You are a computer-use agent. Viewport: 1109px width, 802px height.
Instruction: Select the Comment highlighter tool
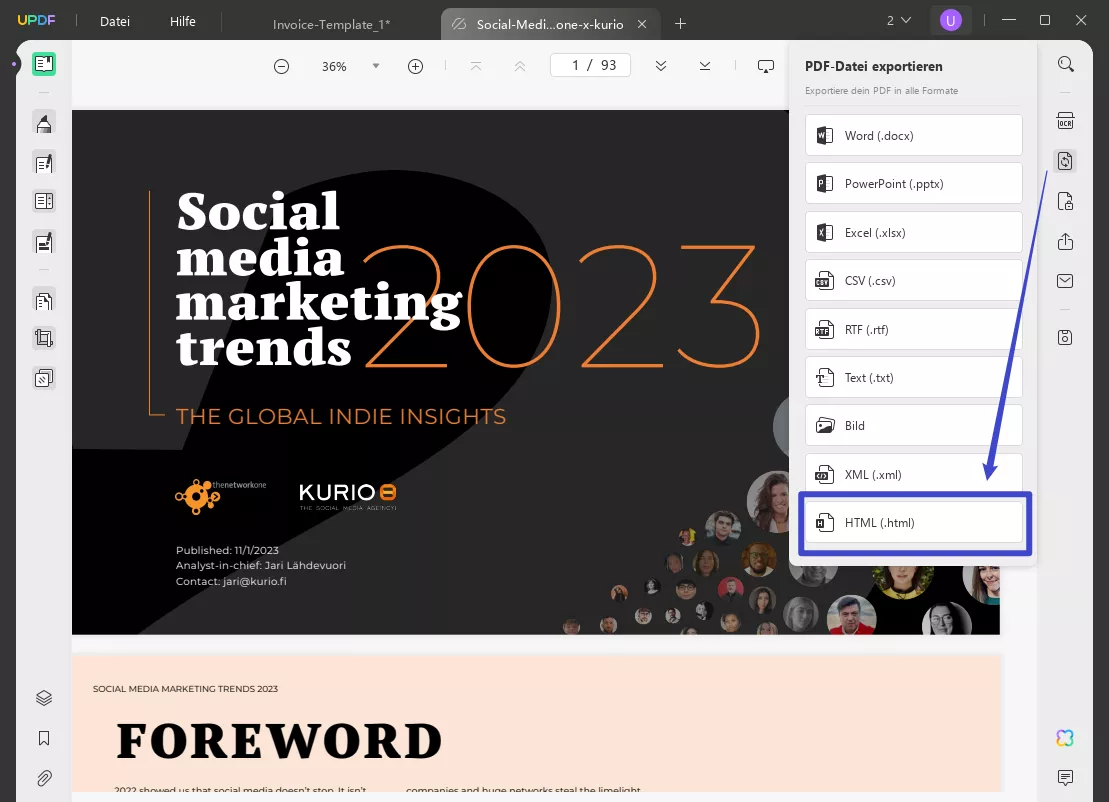[42, 122]
